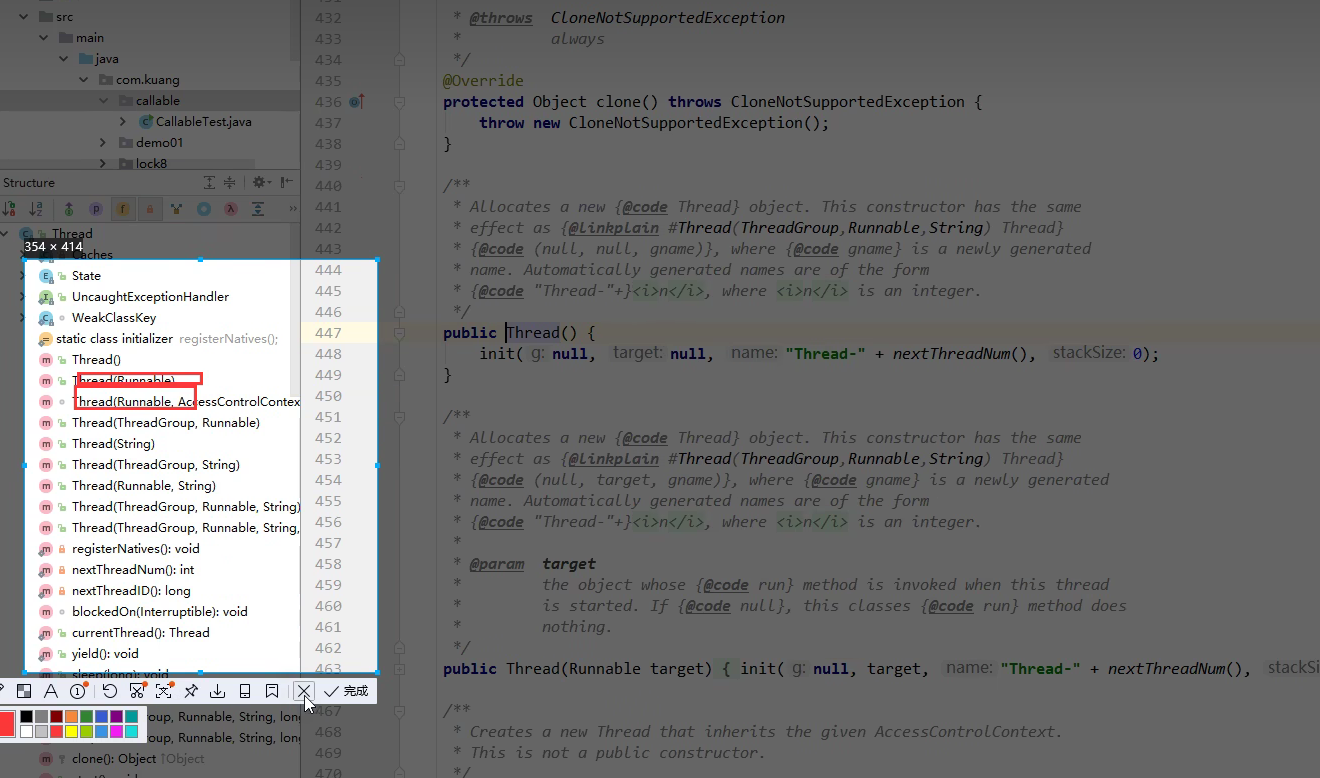Click the 完成 button to finish screenshot
Image resolution: width=1320 pixels, height=778 pixels.
click(x=346, y=691)
